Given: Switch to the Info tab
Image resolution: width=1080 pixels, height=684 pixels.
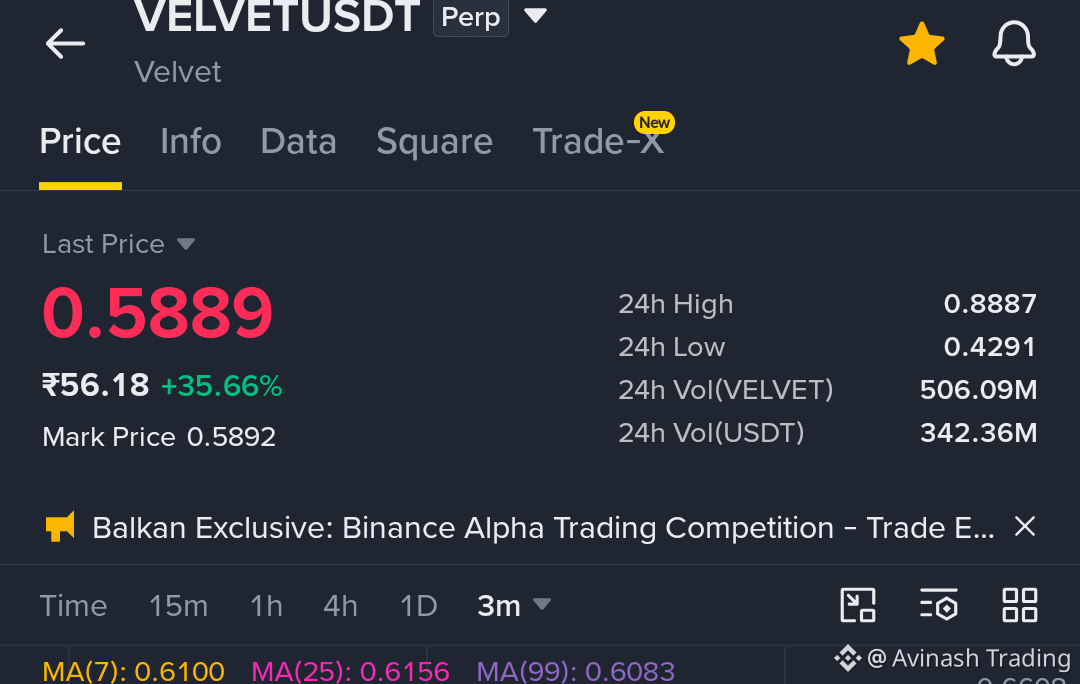Looking at the screenshot, I should (x=191, y=141).
